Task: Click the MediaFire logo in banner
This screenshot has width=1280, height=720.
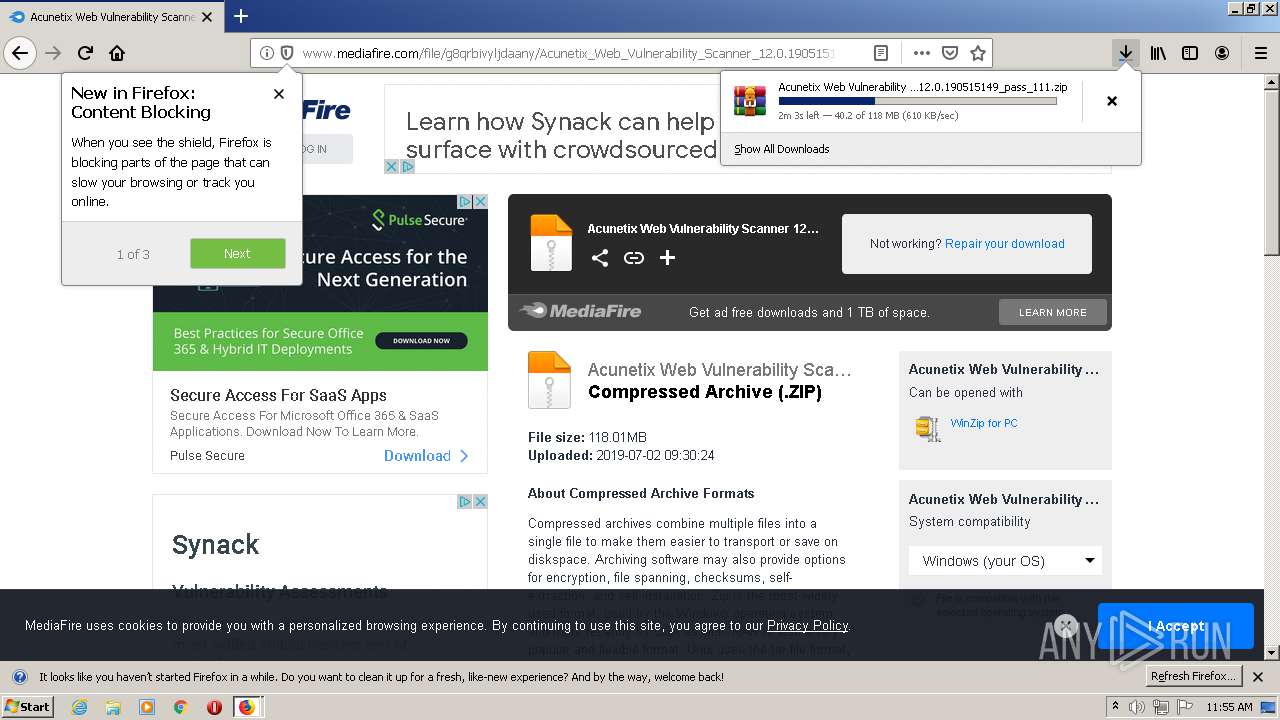Action: click(x=580, y=311)
